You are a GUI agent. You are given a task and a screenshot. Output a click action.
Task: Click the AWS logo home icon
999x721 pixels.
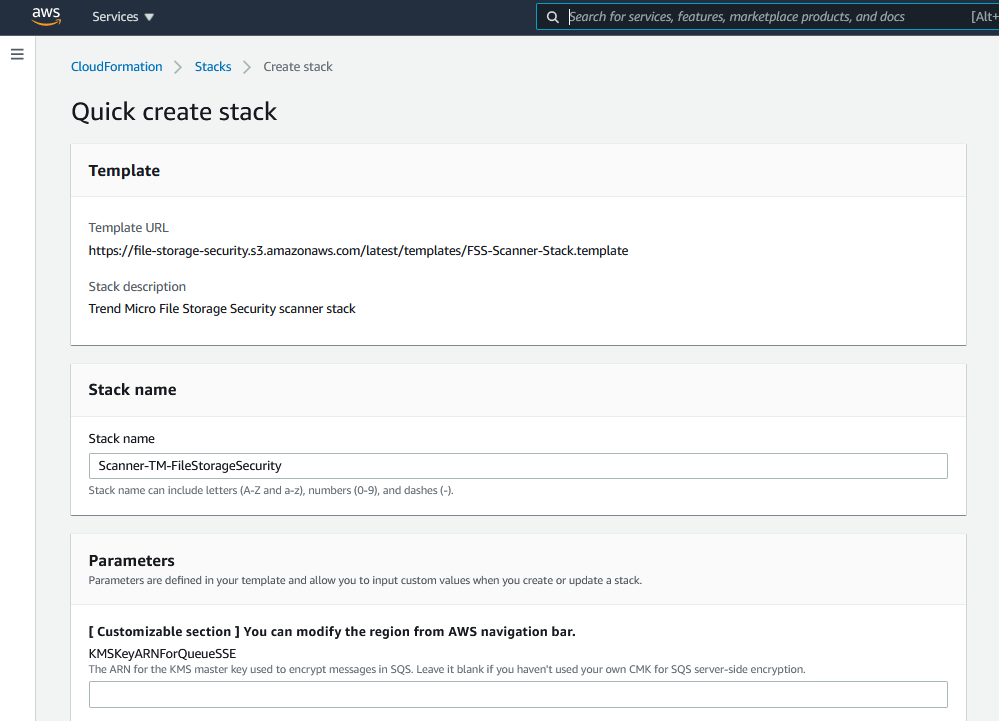click(46, 16)
